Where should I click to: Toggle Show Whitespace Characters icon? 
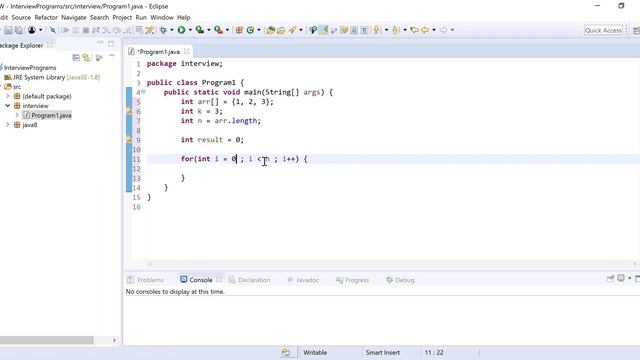[364, 30]
